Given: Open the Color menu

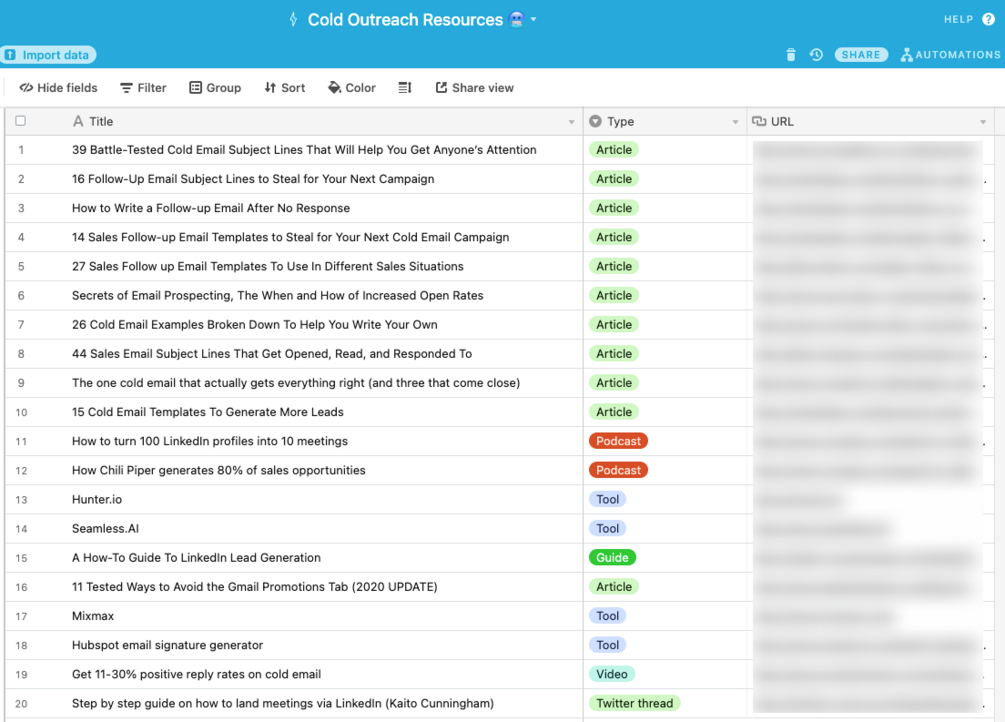Looking at the screenshot, I should pos(352,88).
